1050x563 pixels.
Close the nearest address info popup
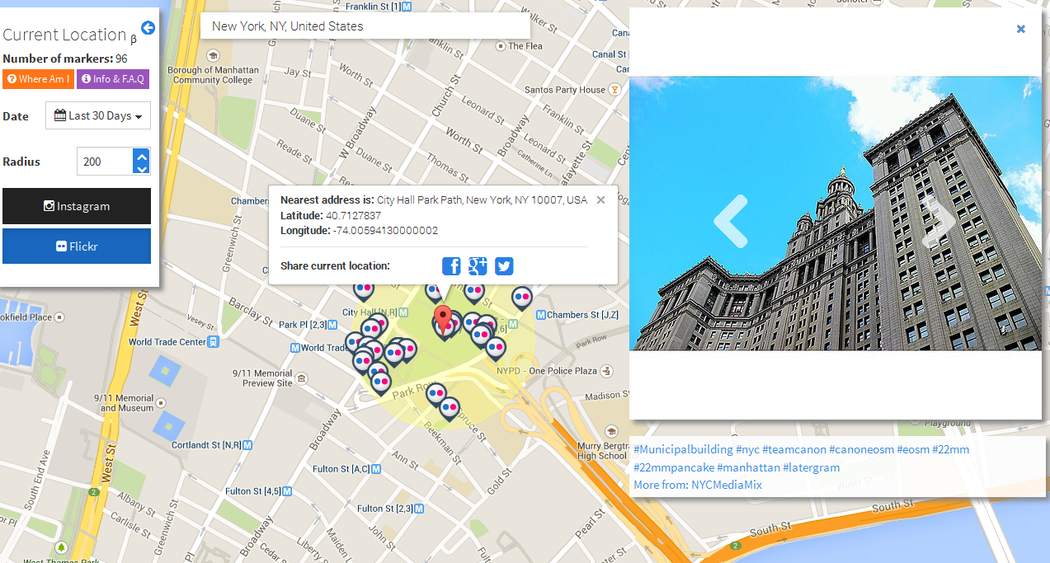pyautogui.click(x=601, y=200)
